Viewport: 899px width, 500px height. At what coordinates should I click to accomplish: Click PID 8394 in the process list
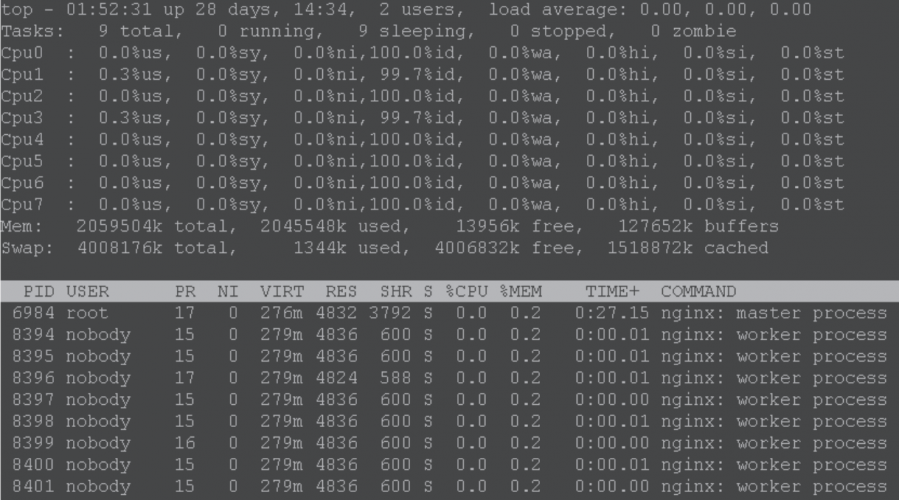33,335
